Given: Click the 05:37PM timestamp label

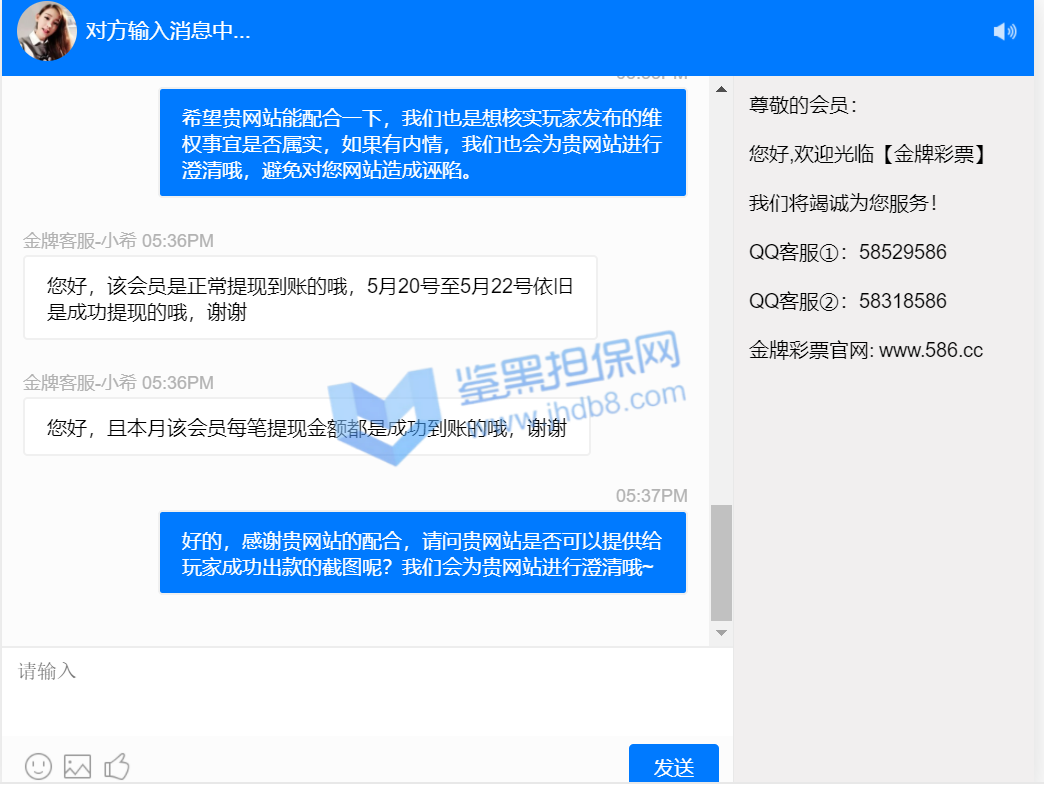Looking at the screenshot, I should pyautogui.click(x=651, y=495).
